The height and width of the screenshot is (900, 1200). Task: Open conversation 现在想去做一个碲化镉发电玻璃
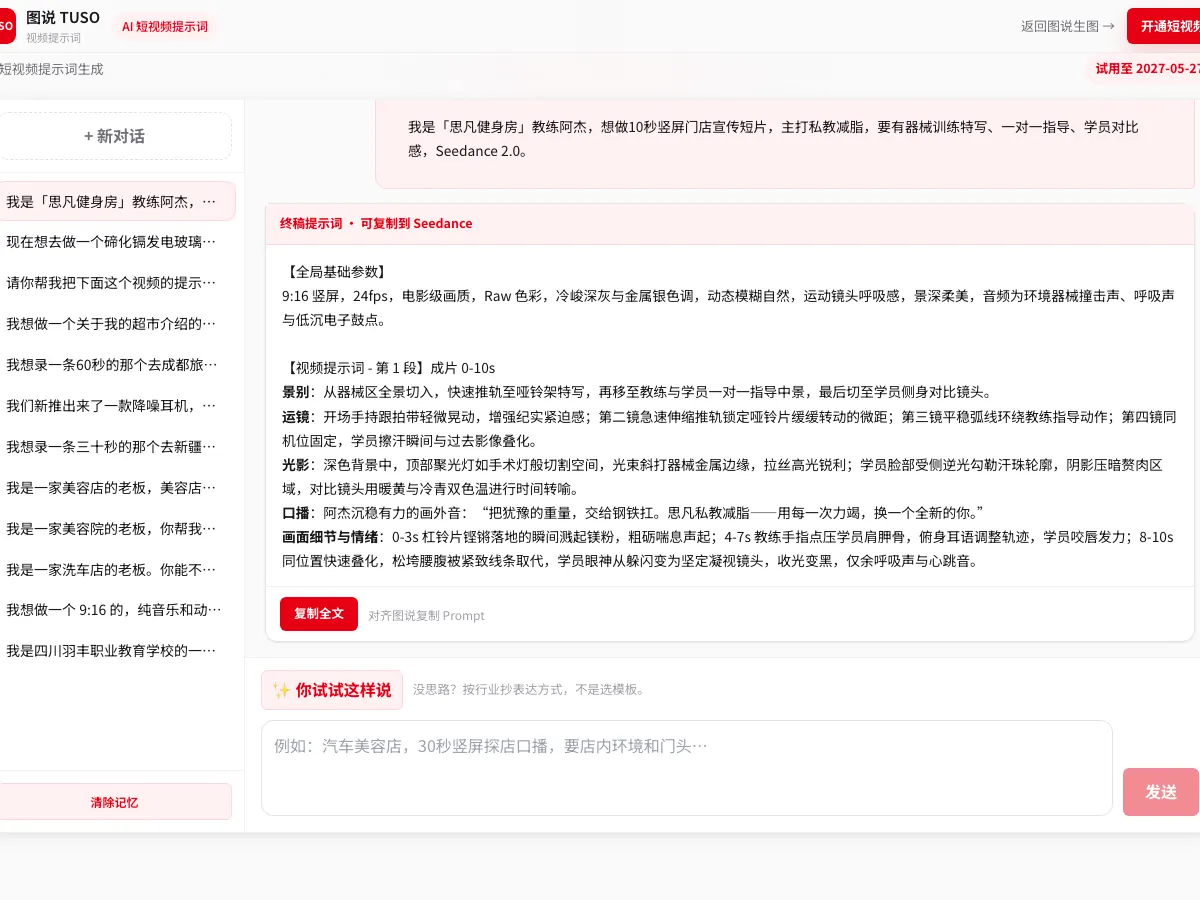tap(115, 242)
